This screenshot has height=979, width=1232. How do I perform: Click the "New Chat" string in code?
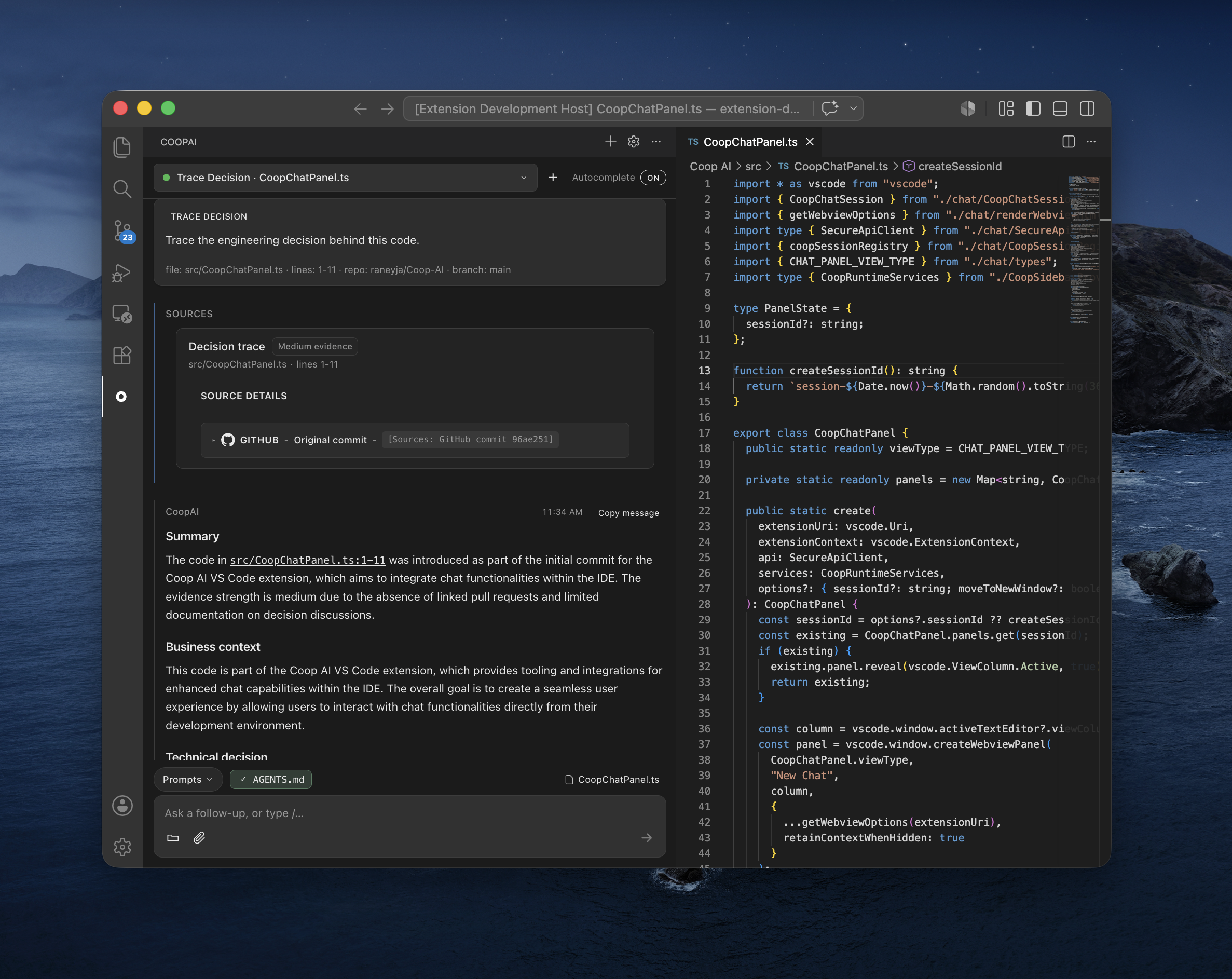click(x=802, y=776)
